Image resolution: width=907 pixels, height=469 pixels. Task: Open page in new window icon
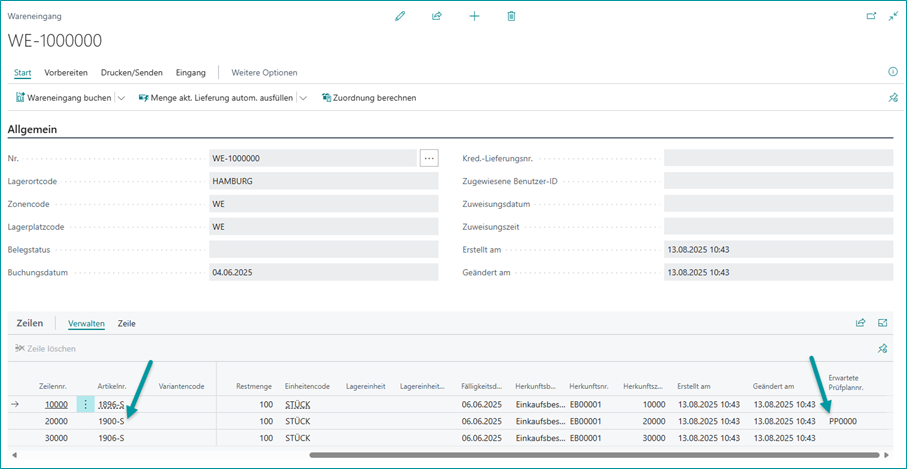click(870, 16)
